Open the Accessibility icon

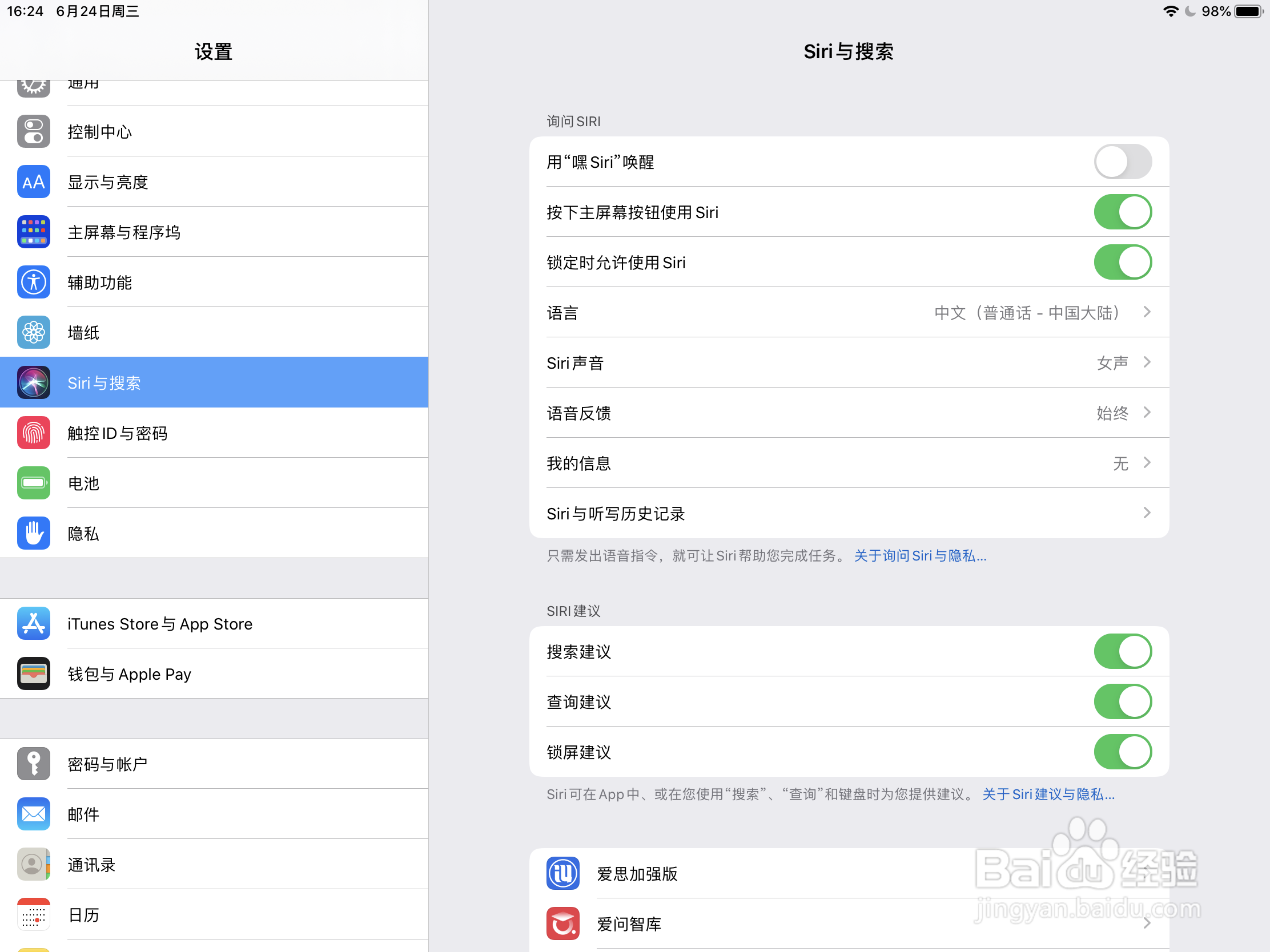pos(33,283)
